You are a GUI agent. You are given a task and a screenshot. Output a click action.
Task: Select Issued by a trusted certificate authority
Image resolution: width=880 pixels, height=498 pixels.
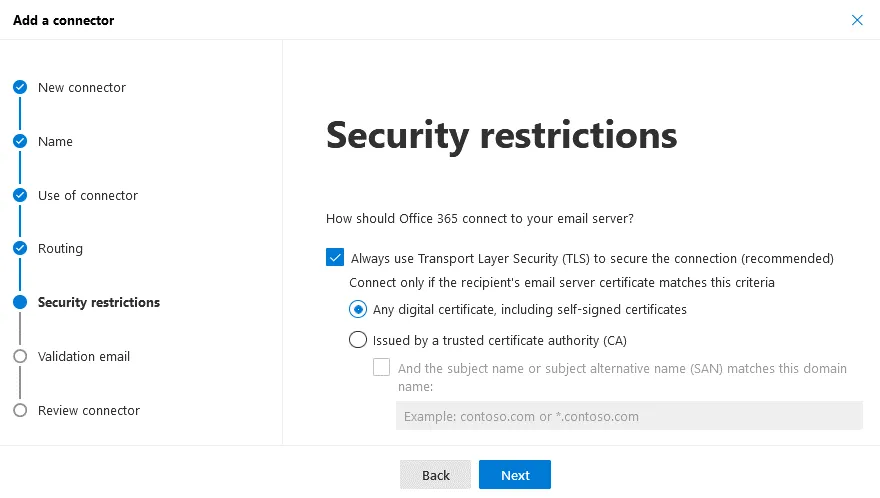coord(358,340)
